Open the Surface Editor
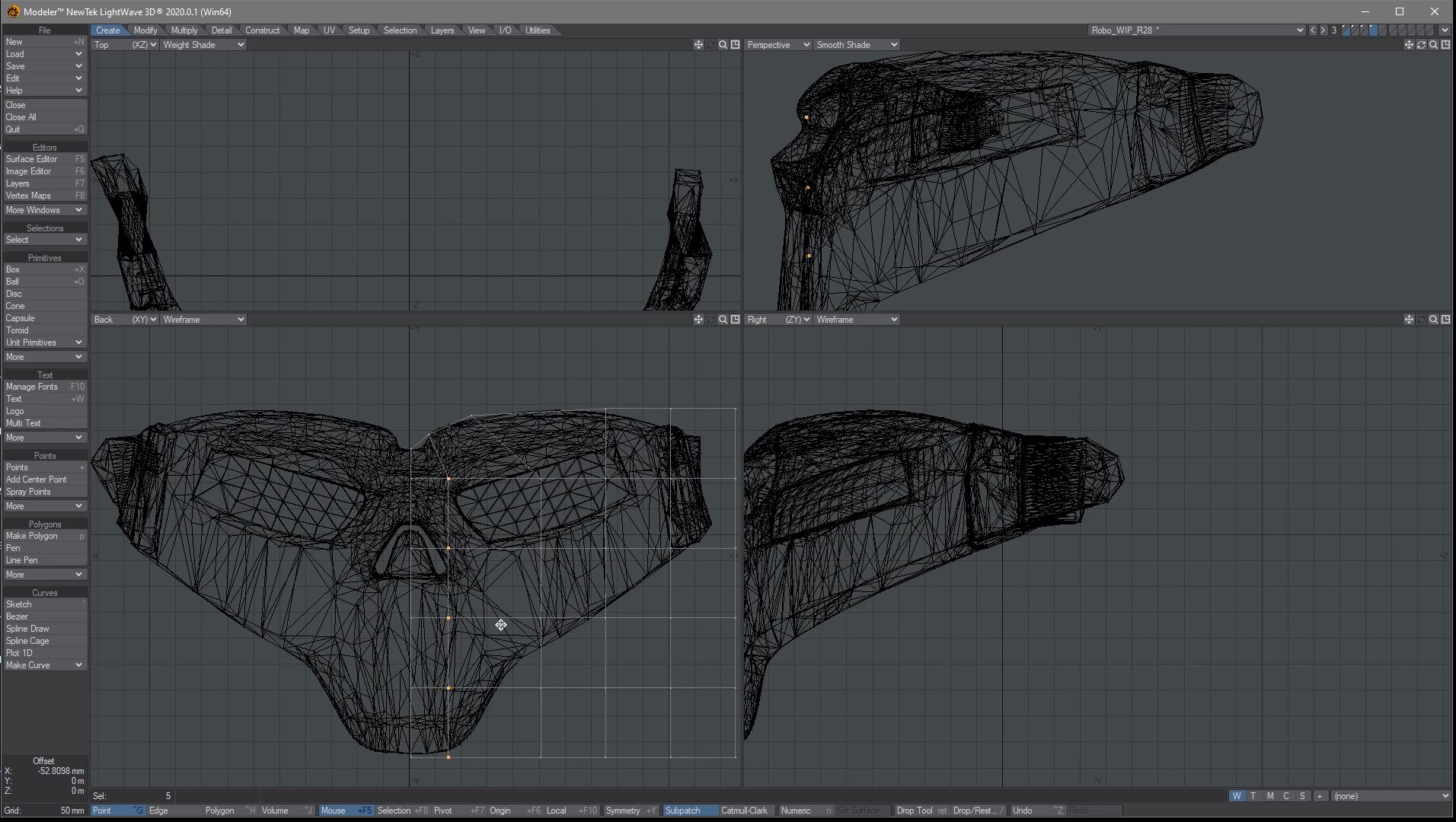The image size is (1456, 822). point(44,159)
